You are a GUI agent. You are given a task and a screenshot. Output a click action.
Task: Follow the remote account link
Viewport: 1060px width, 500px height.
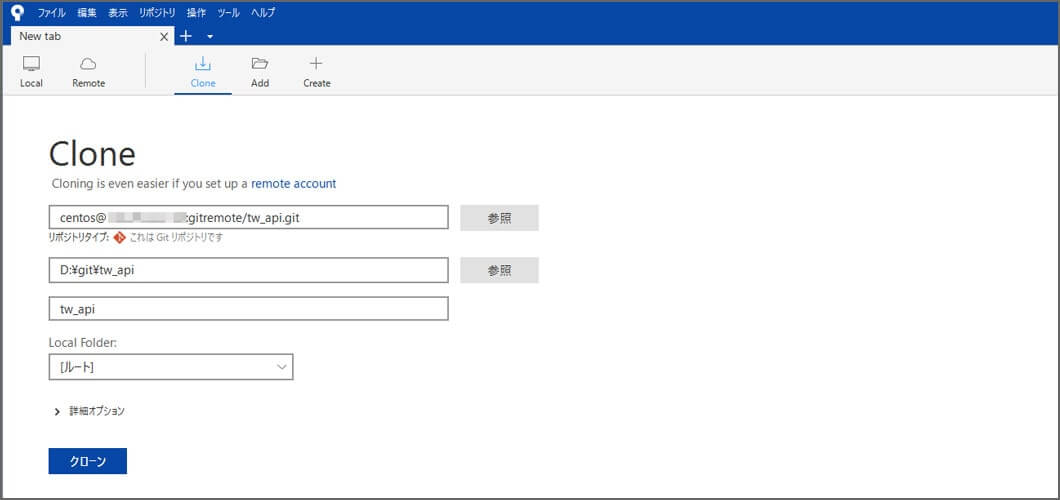tap(293, 184)
